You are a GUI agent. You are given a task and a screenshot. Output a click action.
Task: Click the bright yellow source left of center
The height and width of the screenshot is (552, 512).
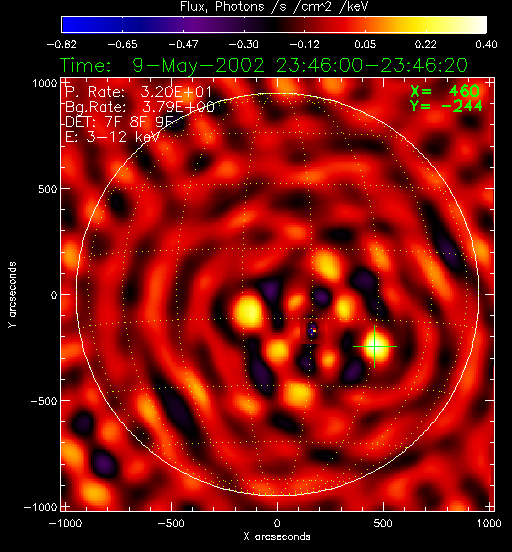[x=249, y=312]
